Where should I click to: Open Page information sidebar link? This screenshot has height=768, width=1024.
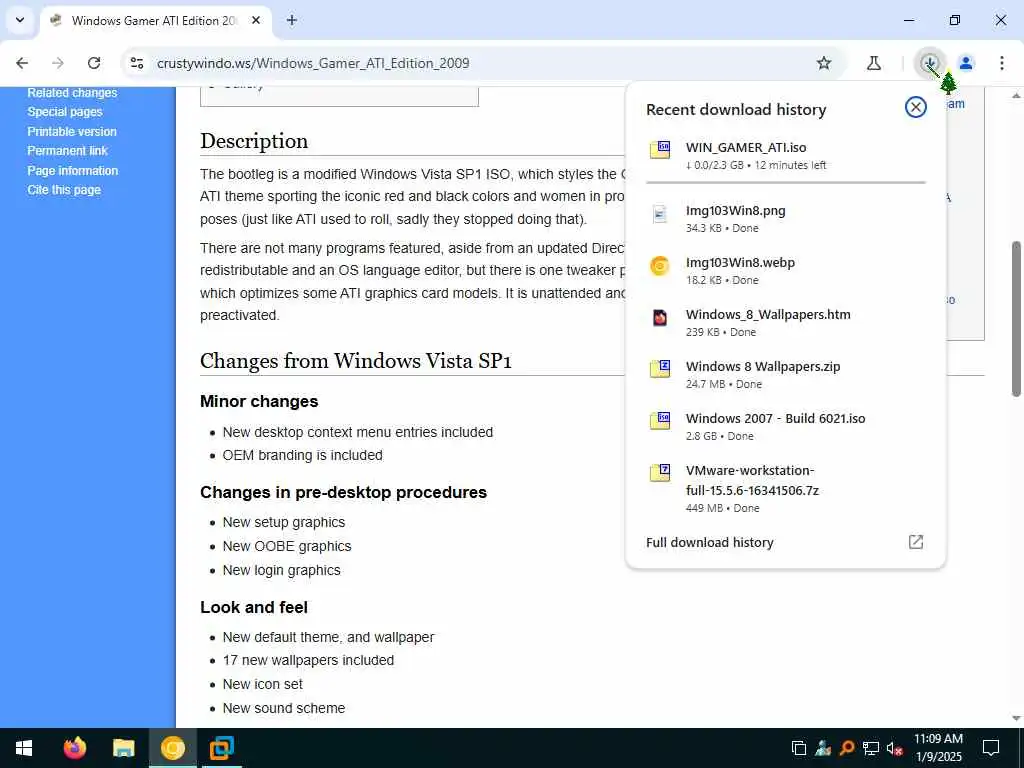pos(72,170)
